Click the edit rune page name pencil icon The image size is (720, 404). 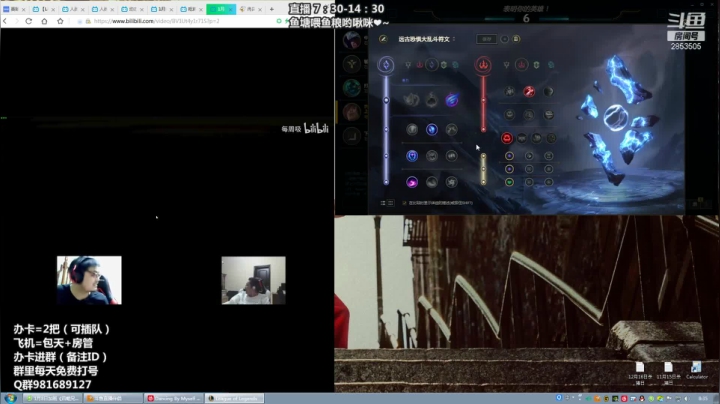[383, 39]
